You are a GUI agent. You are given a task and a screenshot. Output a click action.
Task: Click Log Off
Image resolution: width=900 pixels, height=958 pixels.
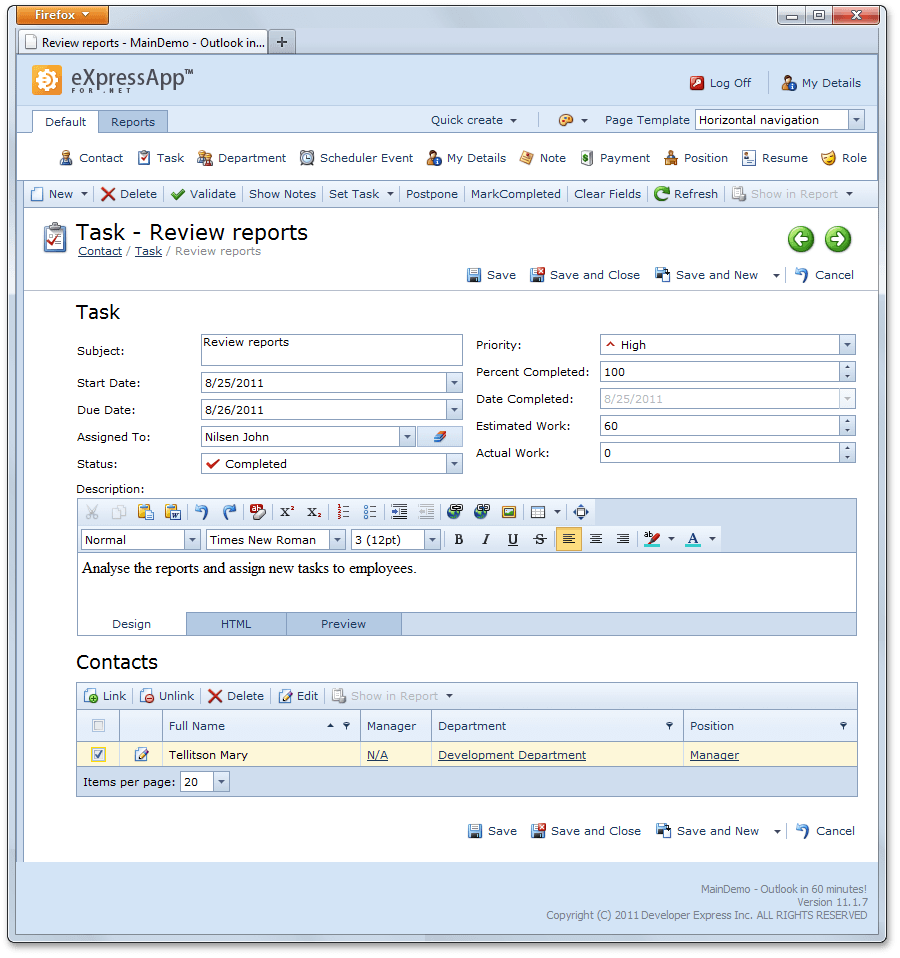(x=720, y=83)
